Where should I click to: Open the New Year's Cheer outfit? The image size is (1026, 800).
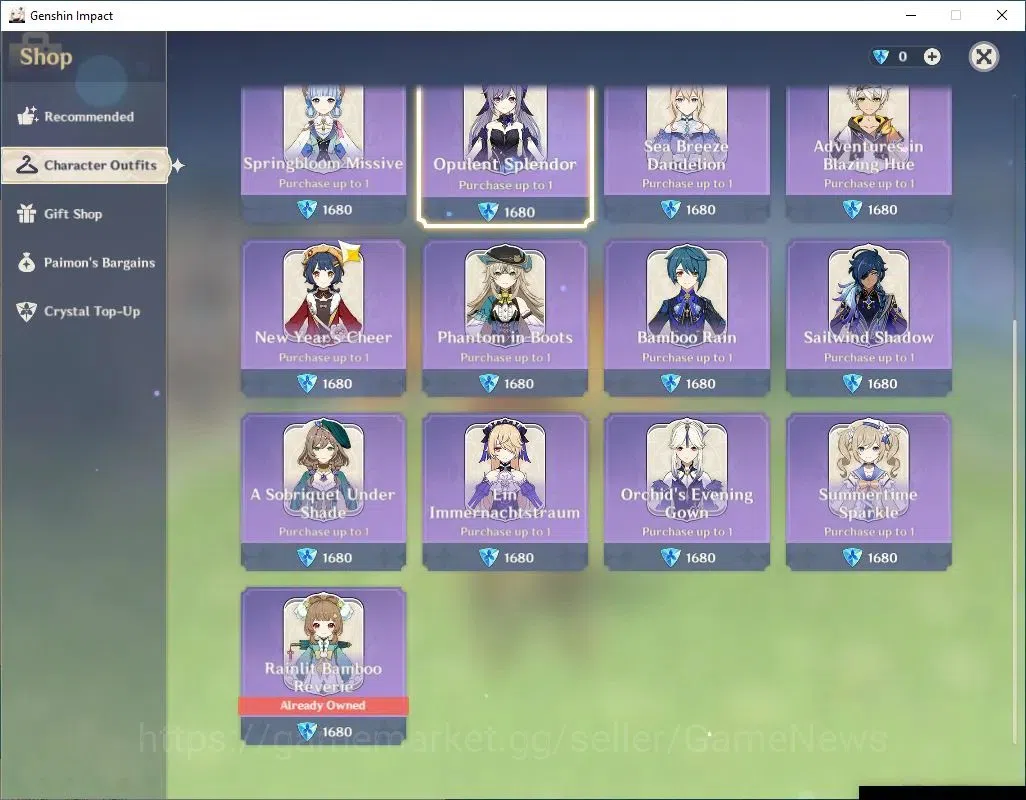(x=323, y=318)
